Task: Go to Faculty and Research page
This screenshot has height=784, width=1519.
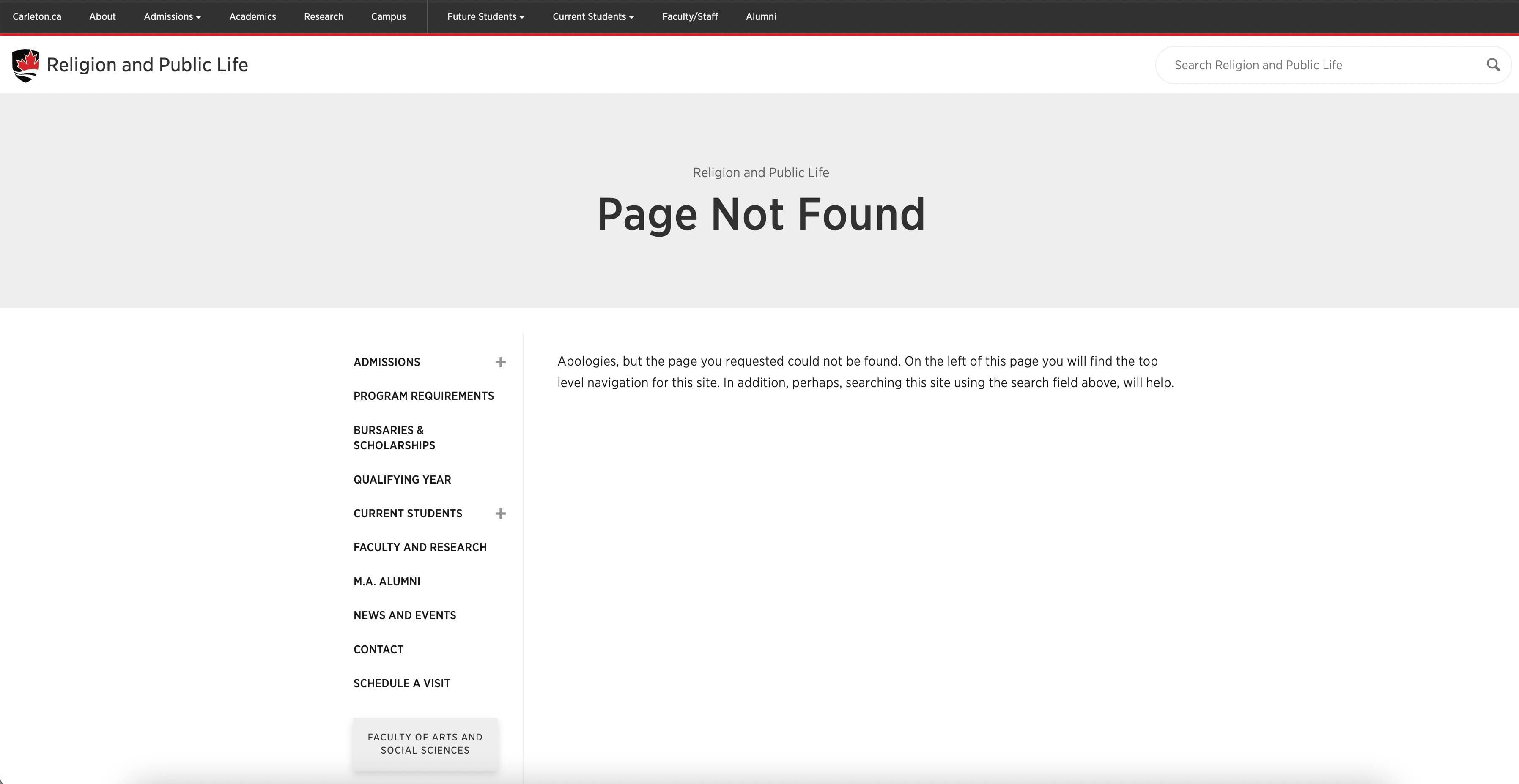Action: click(x=420, y=548)
